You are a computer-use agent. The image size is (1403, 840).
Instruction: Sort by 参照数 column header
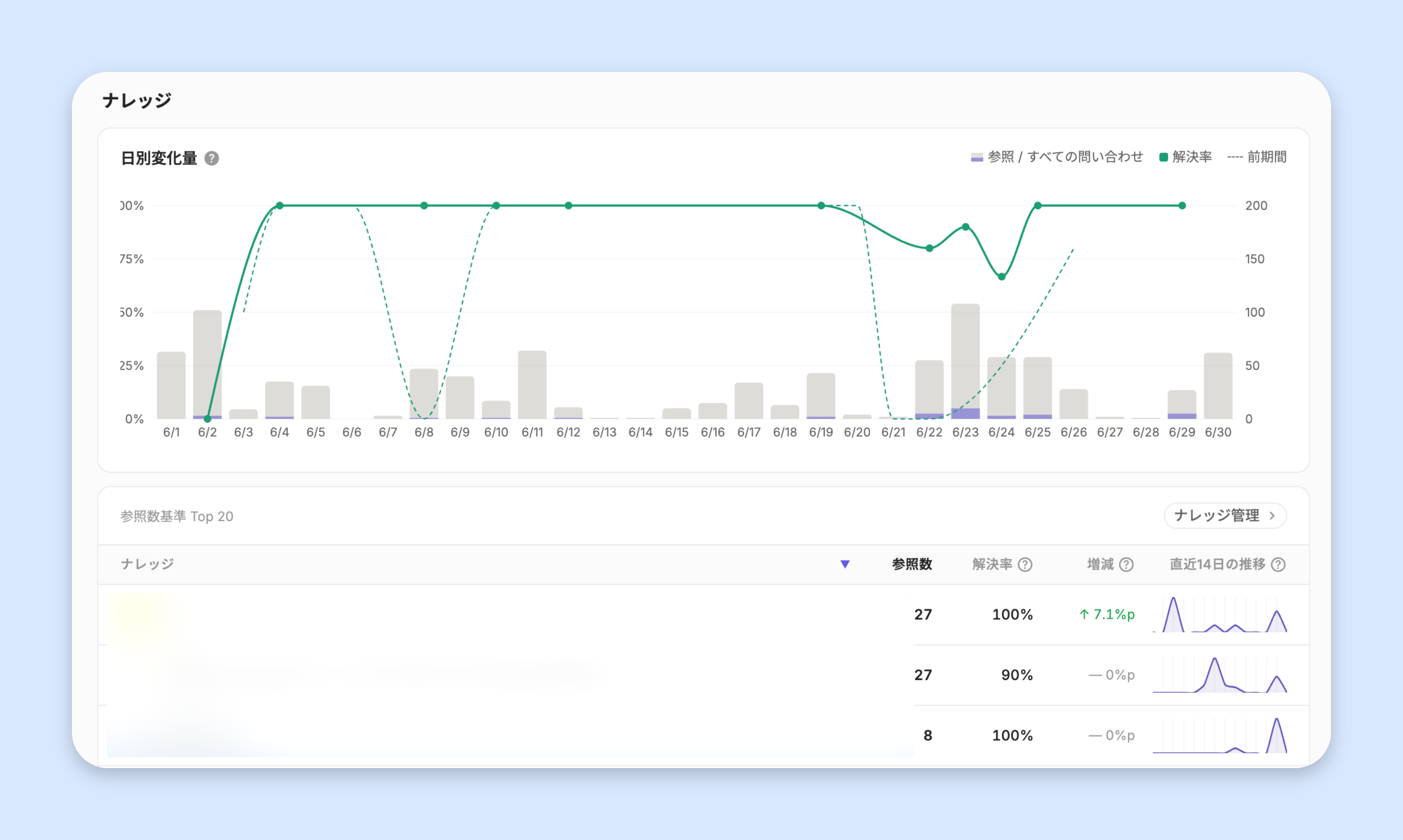[912, 564]
